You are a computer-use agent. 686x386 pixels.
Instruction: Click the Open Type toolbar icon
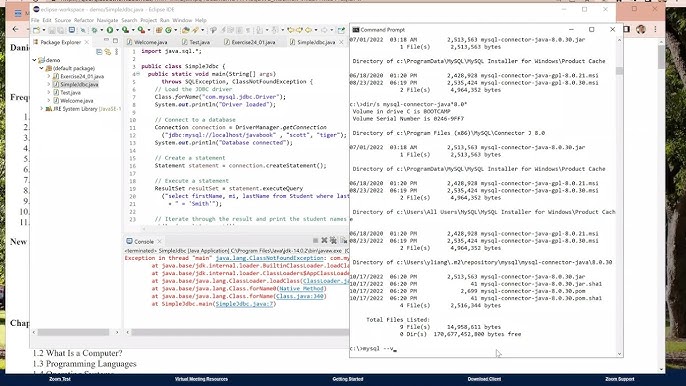pos(186,30)
